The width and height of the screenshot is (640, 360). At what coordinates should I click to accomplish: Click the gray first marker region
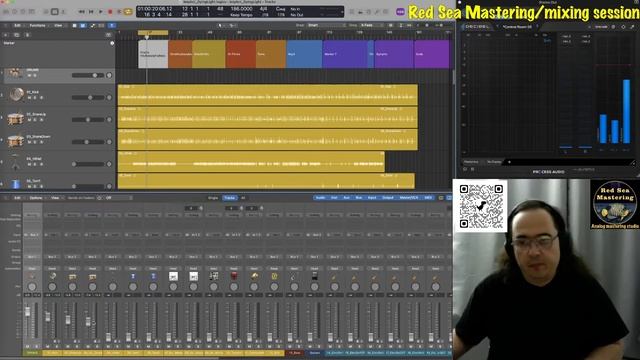[153, 54]
